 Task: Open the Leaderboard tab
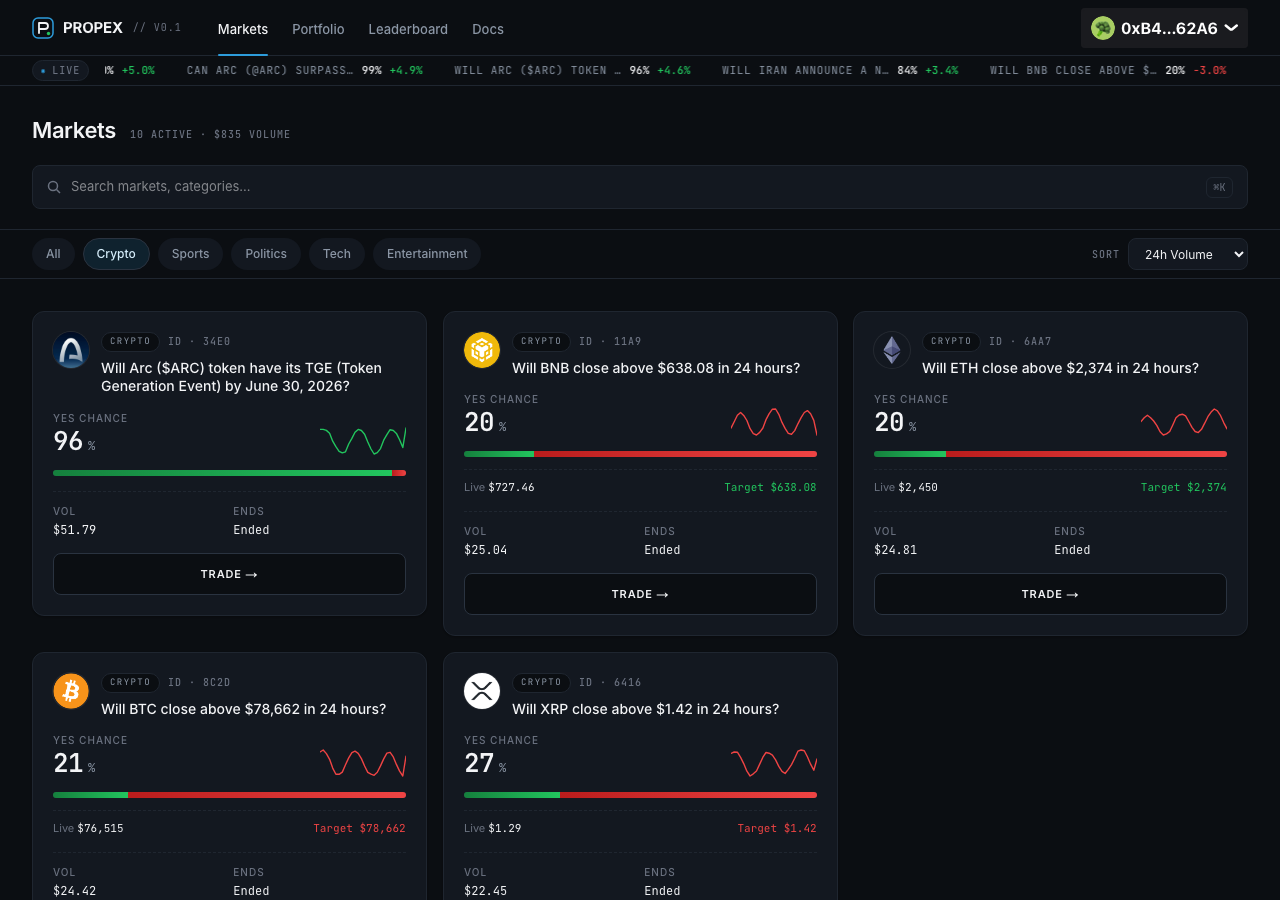point(408,29)
